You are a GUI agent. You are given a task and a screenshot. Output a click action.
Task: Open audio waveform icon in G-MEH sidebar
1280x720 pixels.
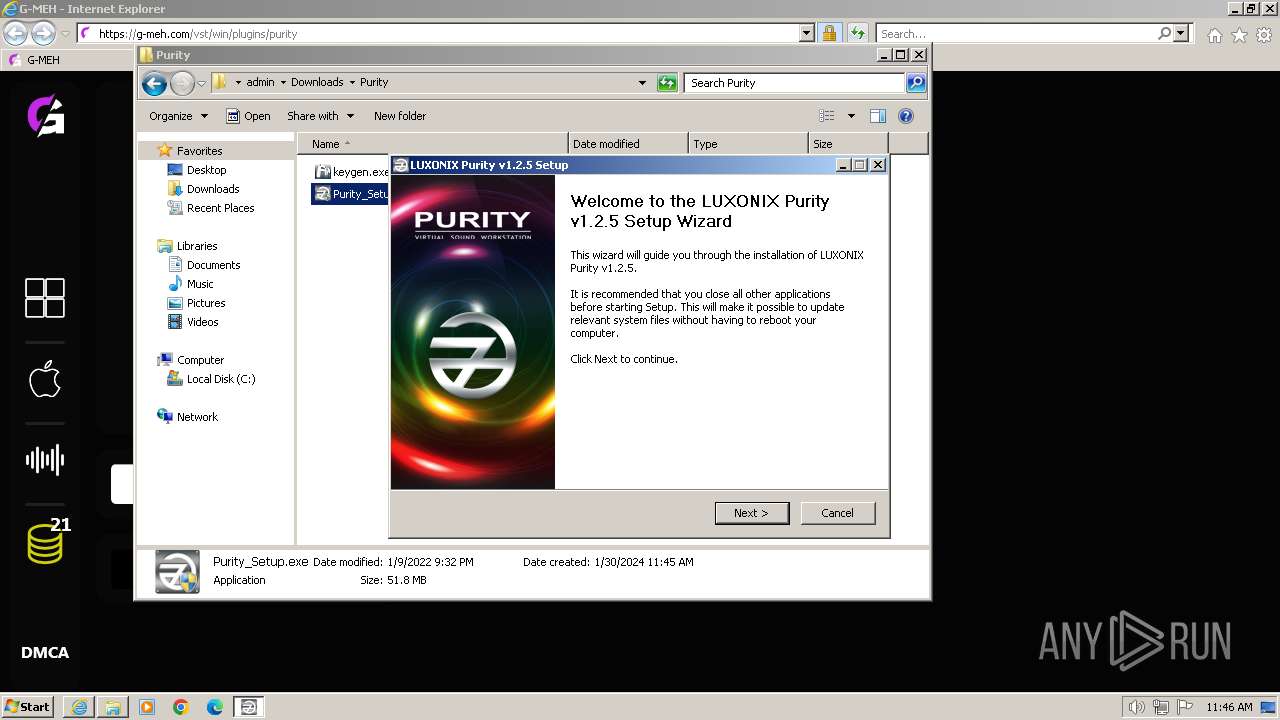[x=45, y=460]
